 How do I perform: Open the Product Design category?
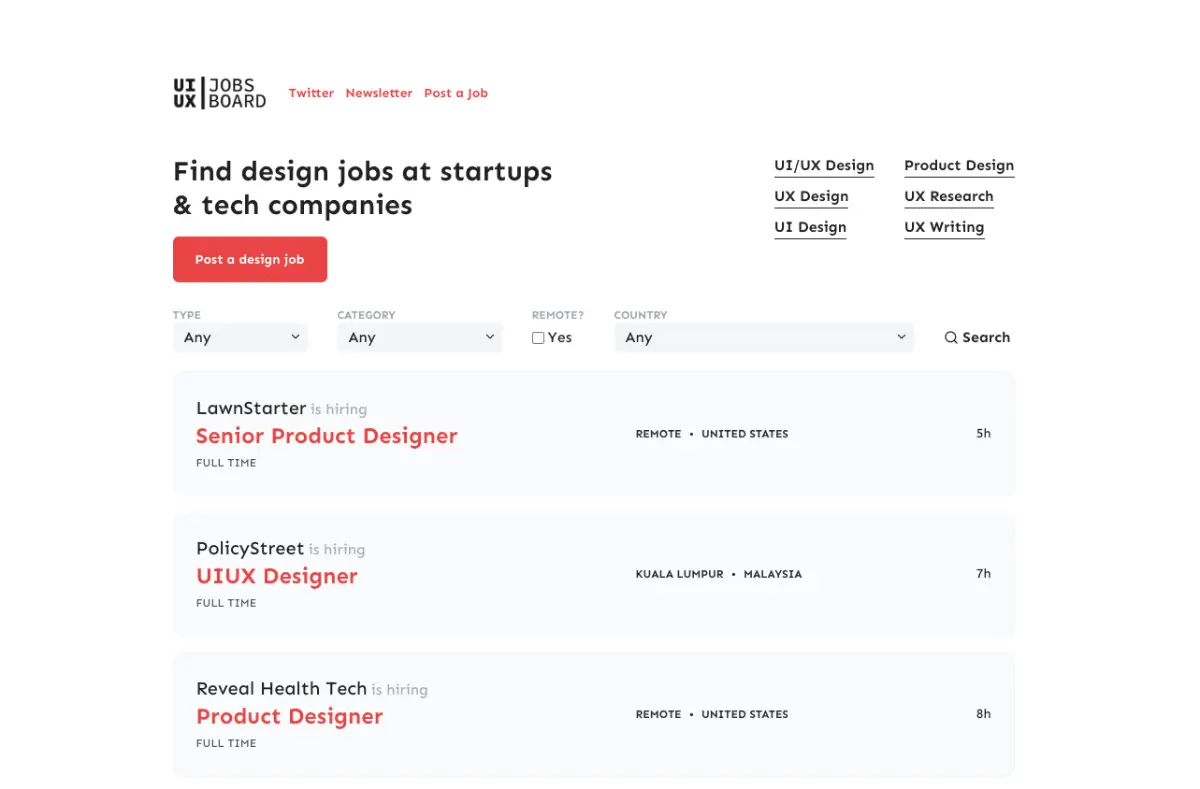point(958,165)
